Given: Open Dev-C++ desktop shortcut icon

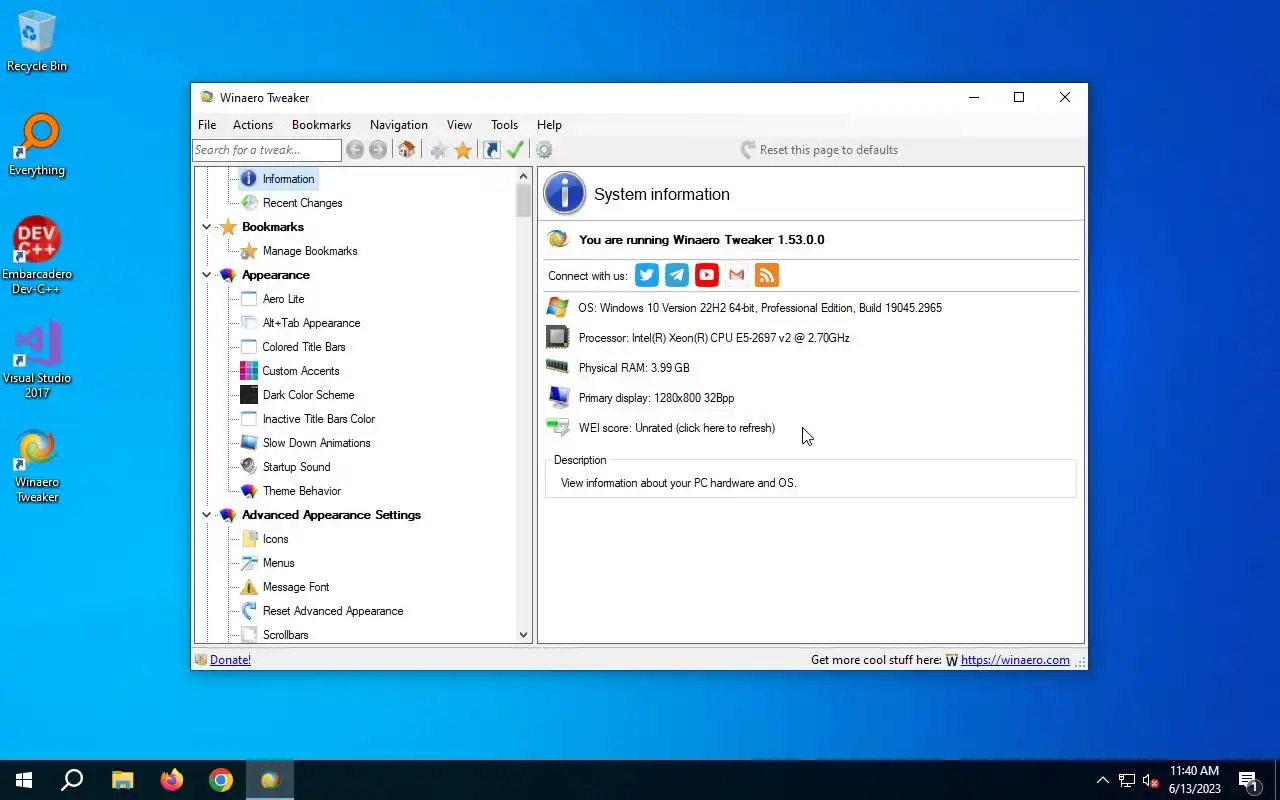Looking at the screenshot, I should pyautogui.click(x=37, y=256).
